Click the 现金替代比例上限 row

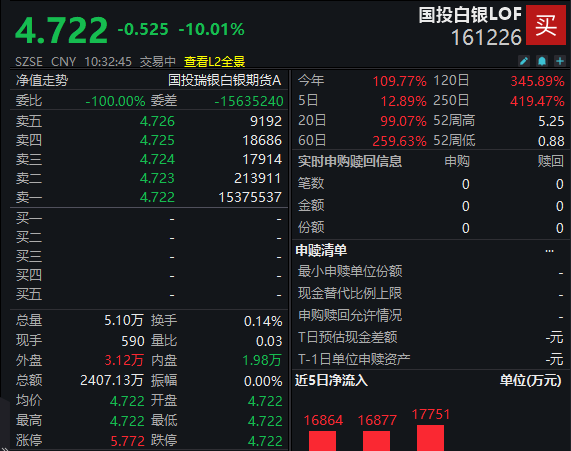tap(431, 293)
